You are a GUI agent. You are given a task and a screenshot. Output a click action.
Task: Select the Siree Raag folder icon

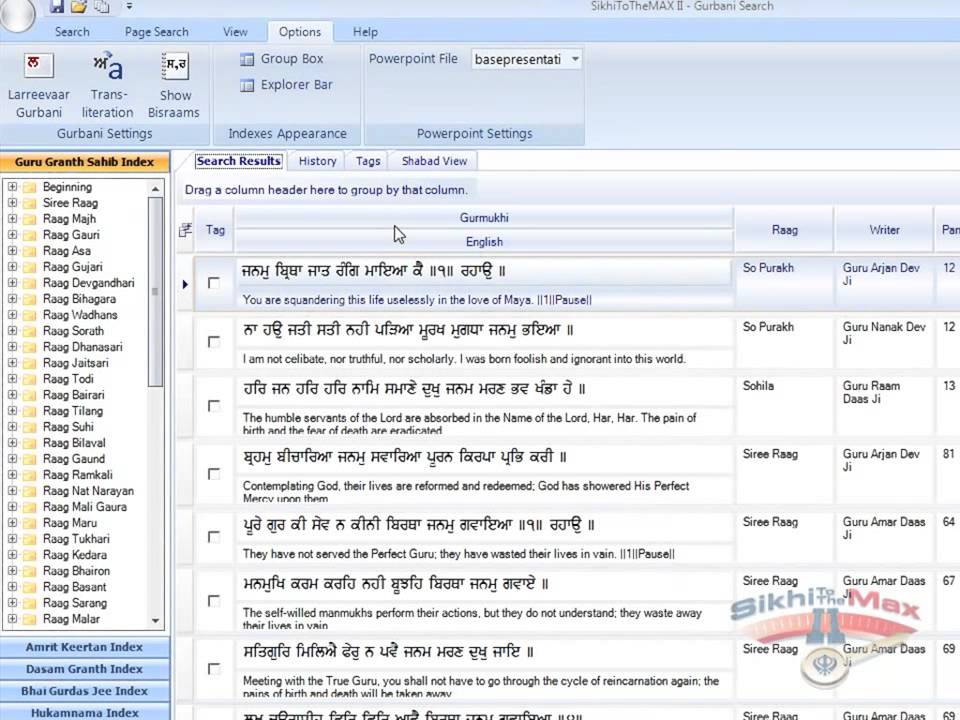coord(29,203)
